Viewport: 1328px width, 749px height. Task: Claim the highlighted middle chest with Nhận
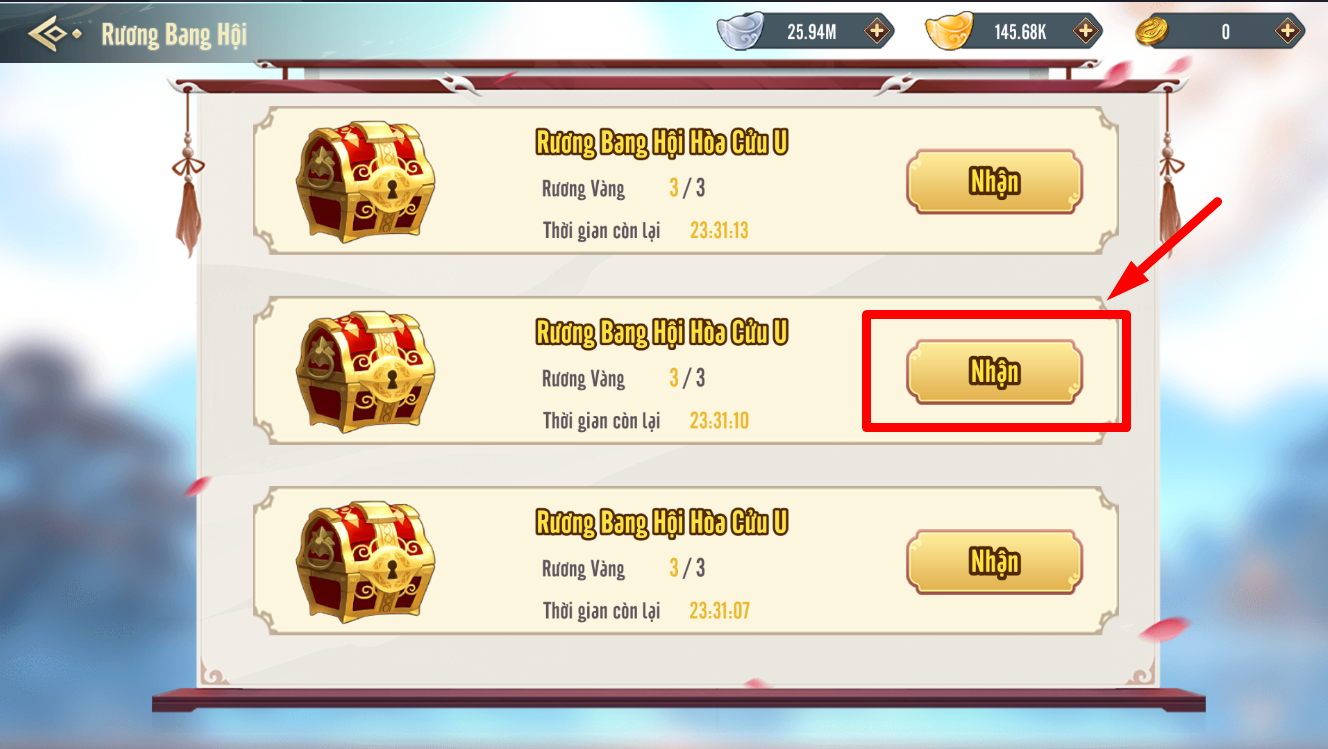click(994, 372)
